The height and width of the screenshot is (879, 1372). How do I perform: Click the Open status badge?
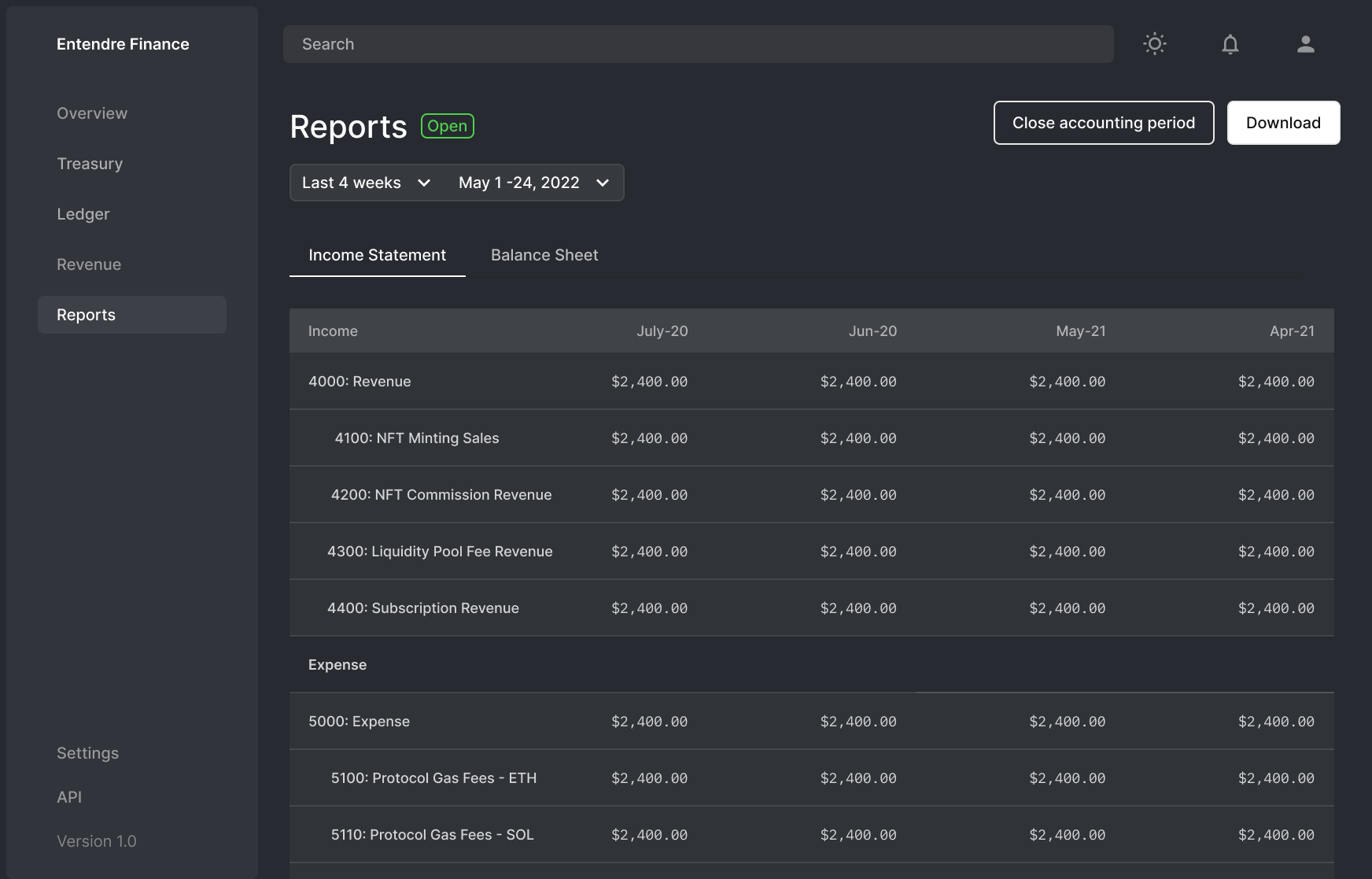click(447, 126)
